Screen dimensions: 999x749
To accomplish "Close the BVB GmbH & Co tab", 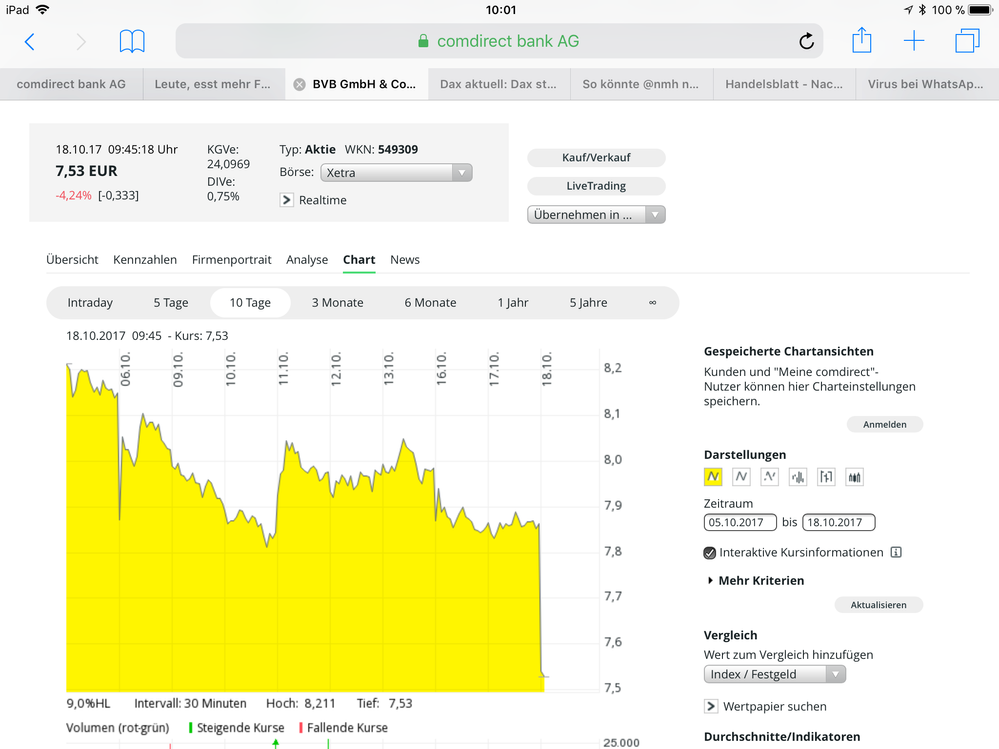I will (299, 85).
